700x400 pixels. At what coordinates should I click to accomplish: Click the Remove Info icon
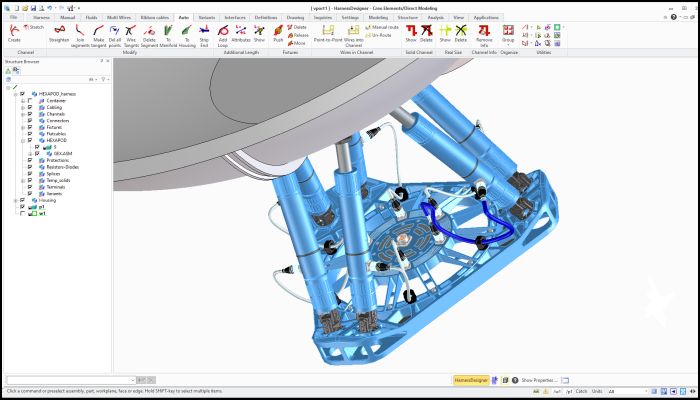[484, 34]
